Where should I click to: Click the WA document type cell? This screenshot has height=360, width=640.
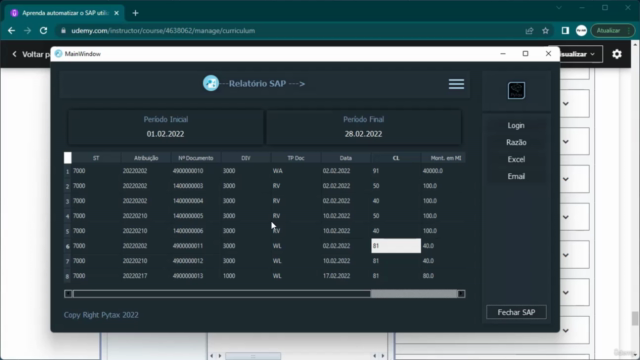point(296,171)
